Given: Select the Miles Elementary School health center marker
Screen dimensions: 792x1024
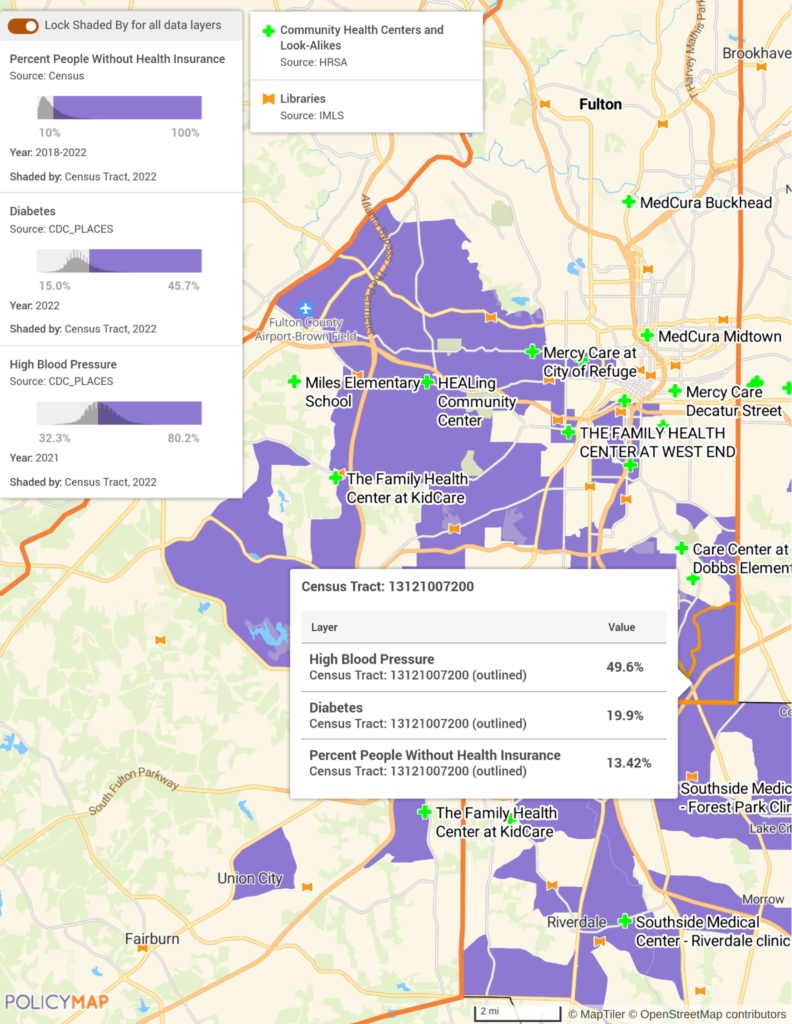Looking at the screenshot, I should (294, 382).
